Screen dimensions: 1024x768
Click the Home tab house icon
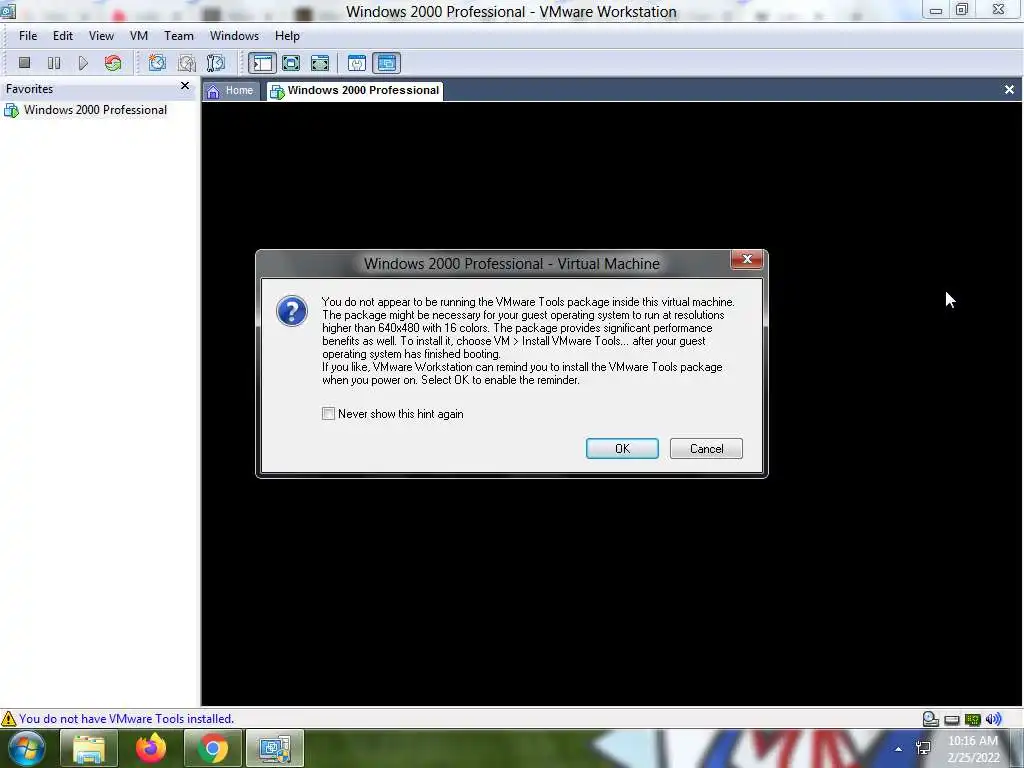point(213,91)
